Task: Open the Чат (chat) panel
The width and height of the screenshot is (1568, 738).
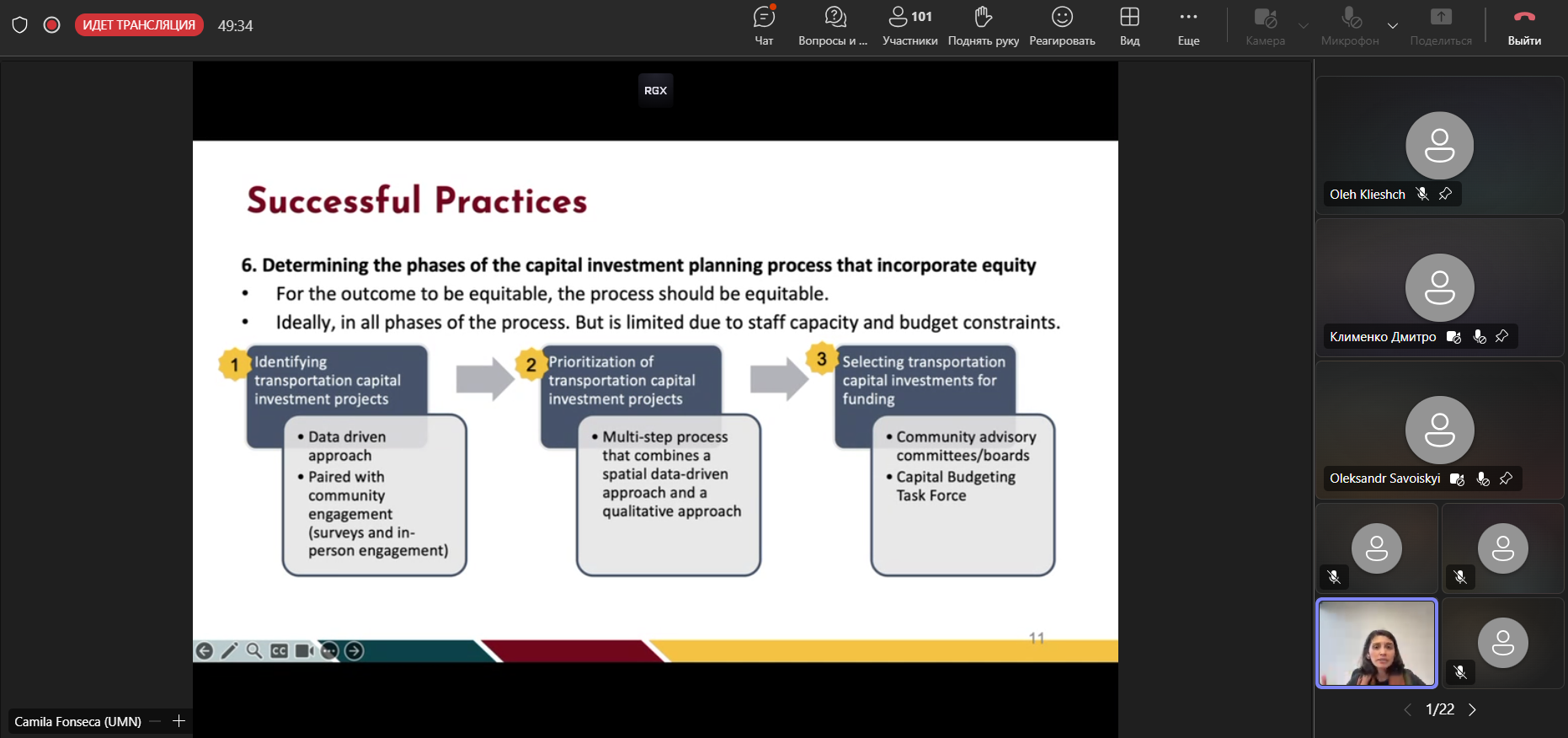Action: click(x=764, y=26)
